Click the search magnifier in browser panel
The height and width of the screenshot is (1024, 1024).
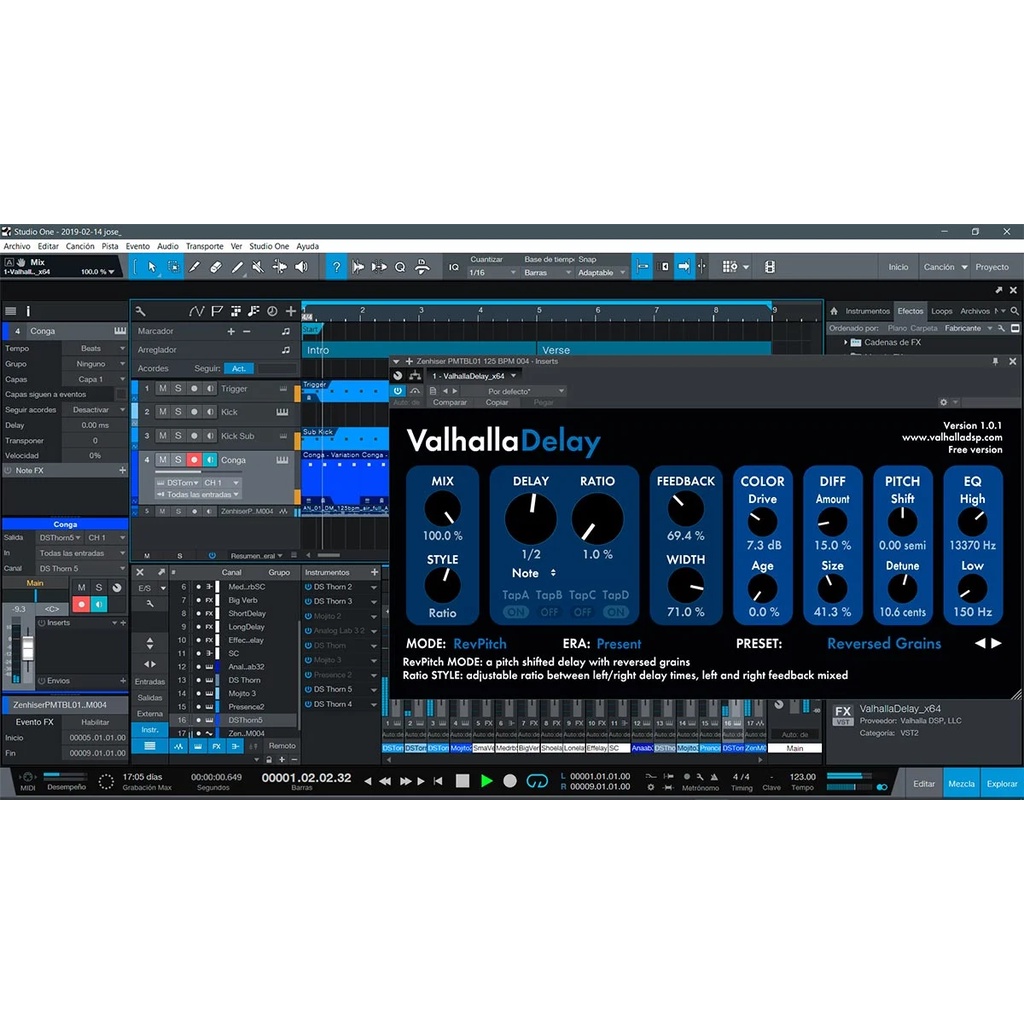click(x=1014, y=312)
